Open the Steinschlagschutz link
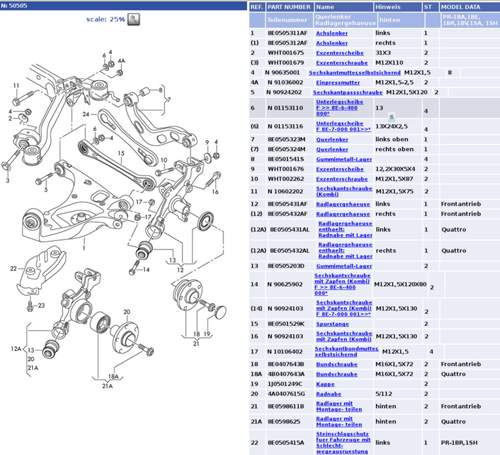This screenshot has width=500, height=455. (343, 443)
